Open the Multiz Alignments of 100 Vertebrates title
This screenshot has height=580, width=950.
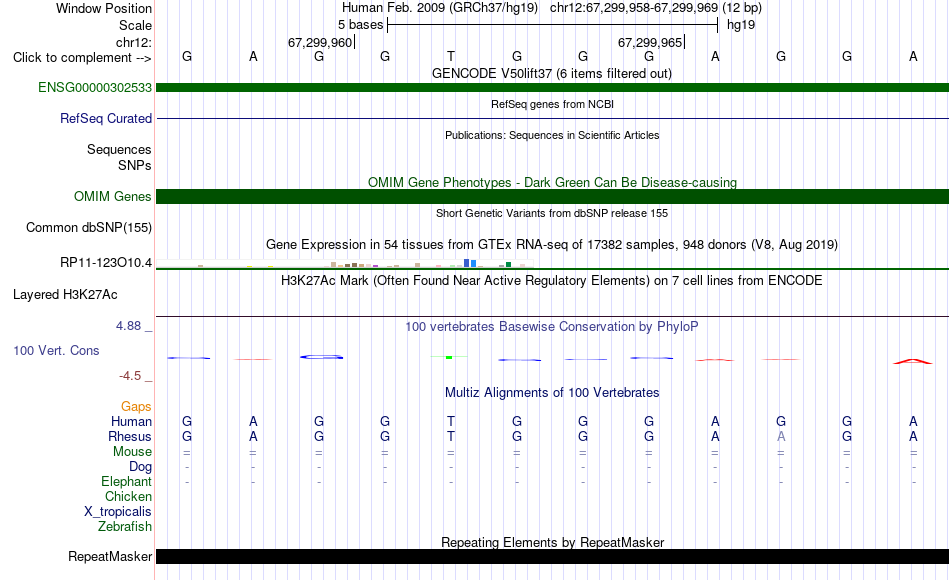click(x=552, y=393)
